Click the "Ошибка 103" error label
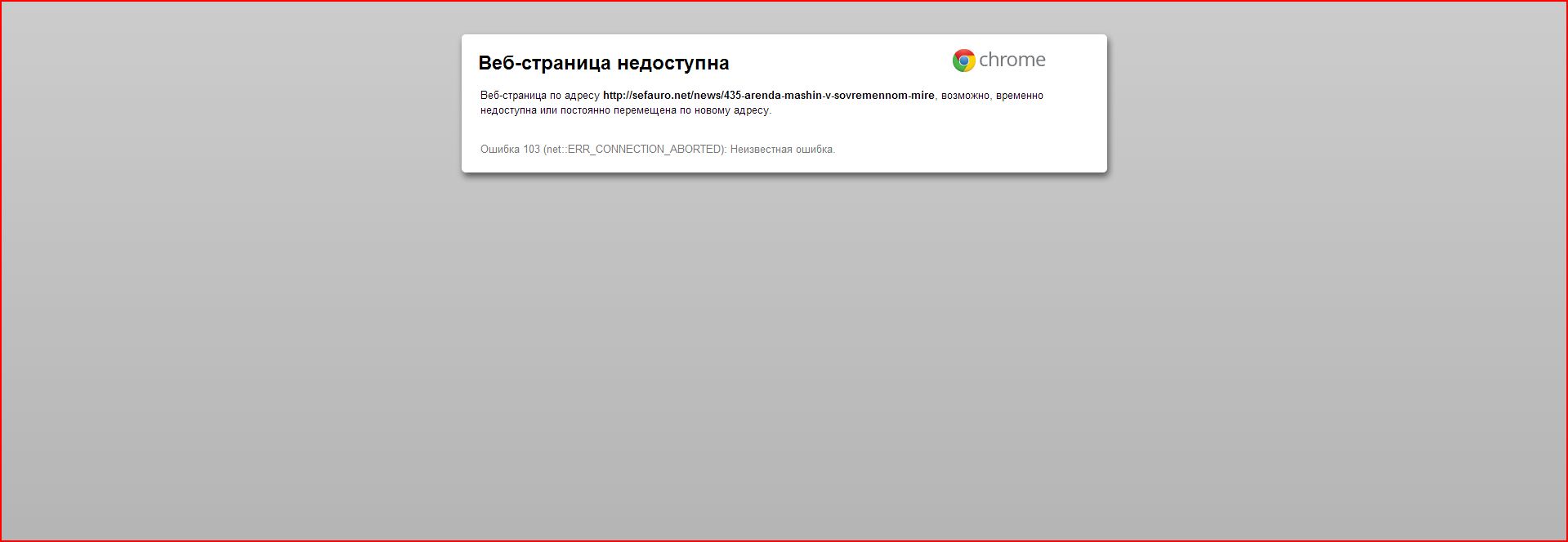 coord(510,150)
